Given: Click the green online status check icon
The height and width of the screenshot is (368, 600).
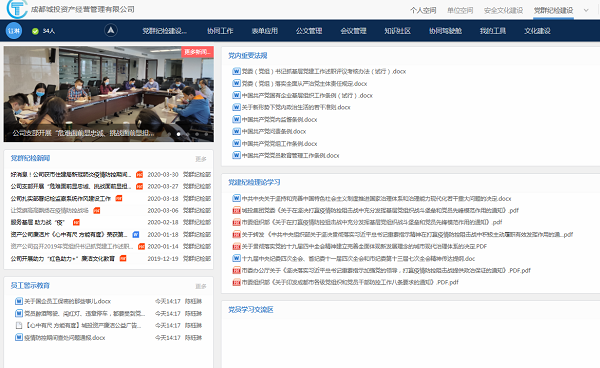Looking at the screenshot, I should [x=35, y=31].
